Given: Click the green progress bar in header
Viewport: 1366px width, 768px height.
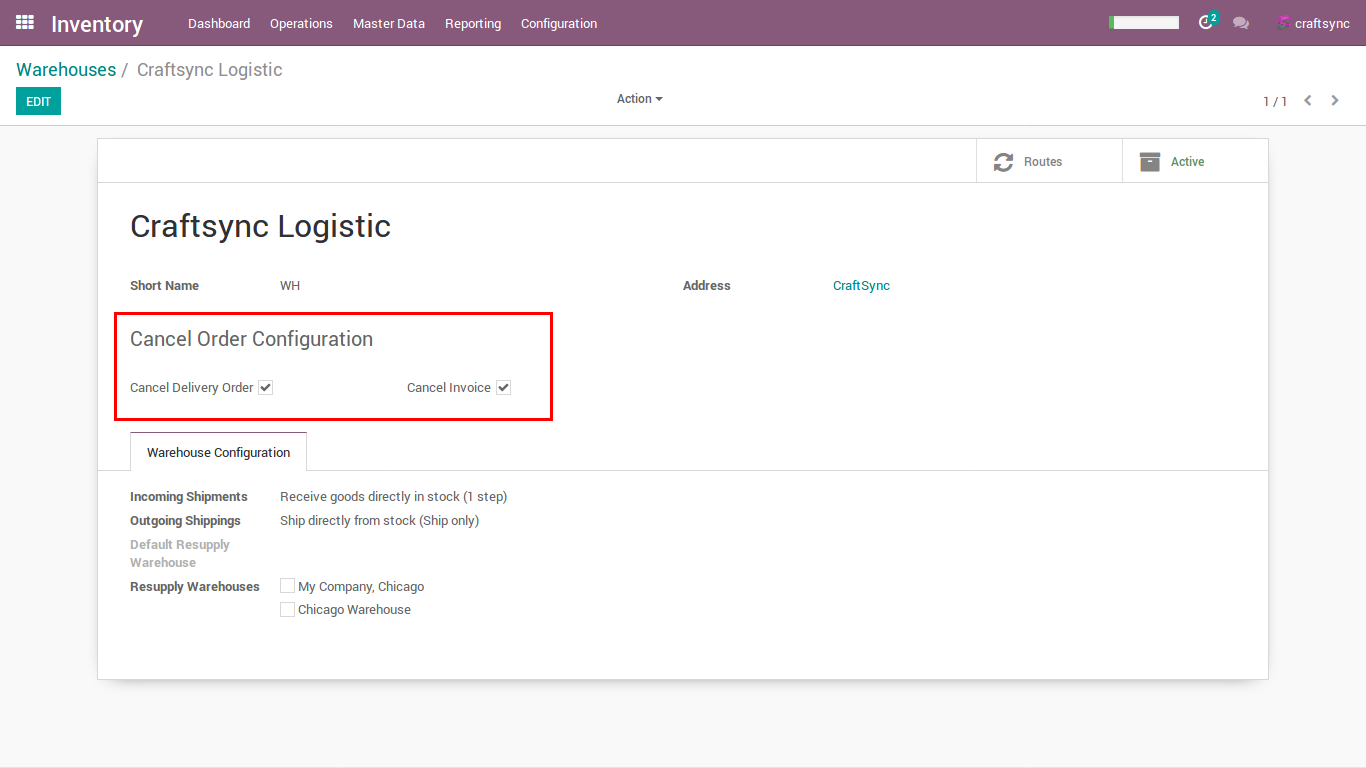Looking at the screenshot, I should click(1144, 23).
